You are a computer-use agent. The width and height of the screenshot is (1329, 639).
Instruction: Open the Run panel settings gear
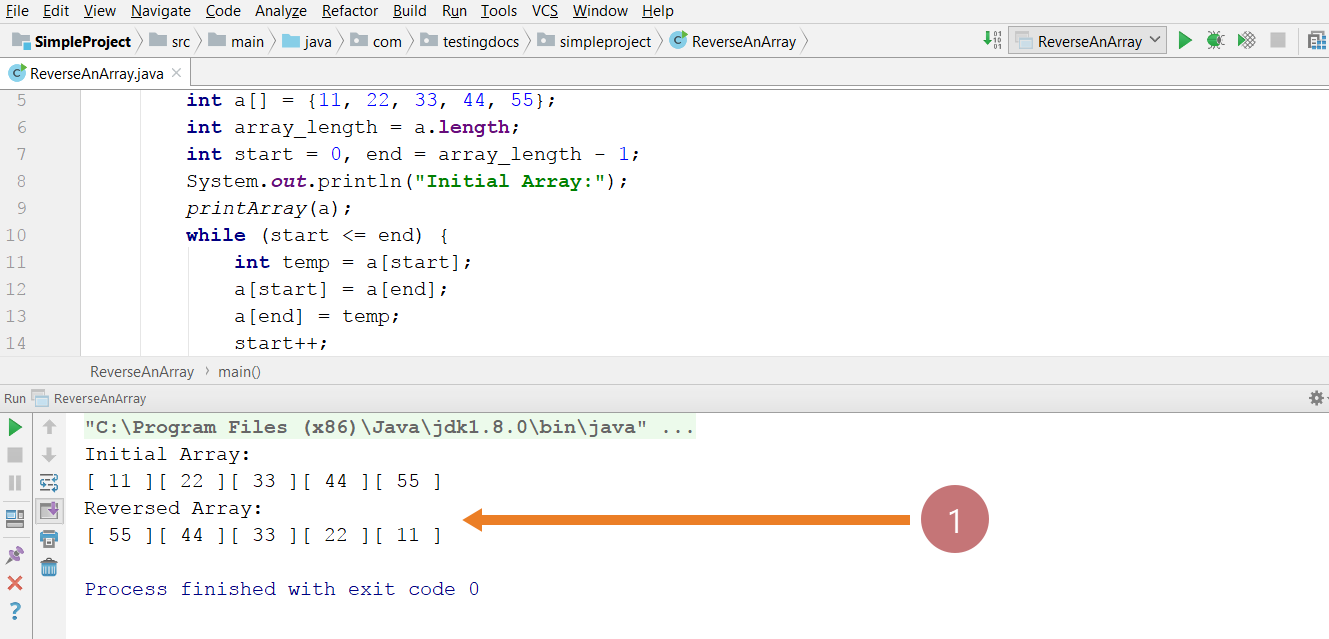pos(1317,398)
